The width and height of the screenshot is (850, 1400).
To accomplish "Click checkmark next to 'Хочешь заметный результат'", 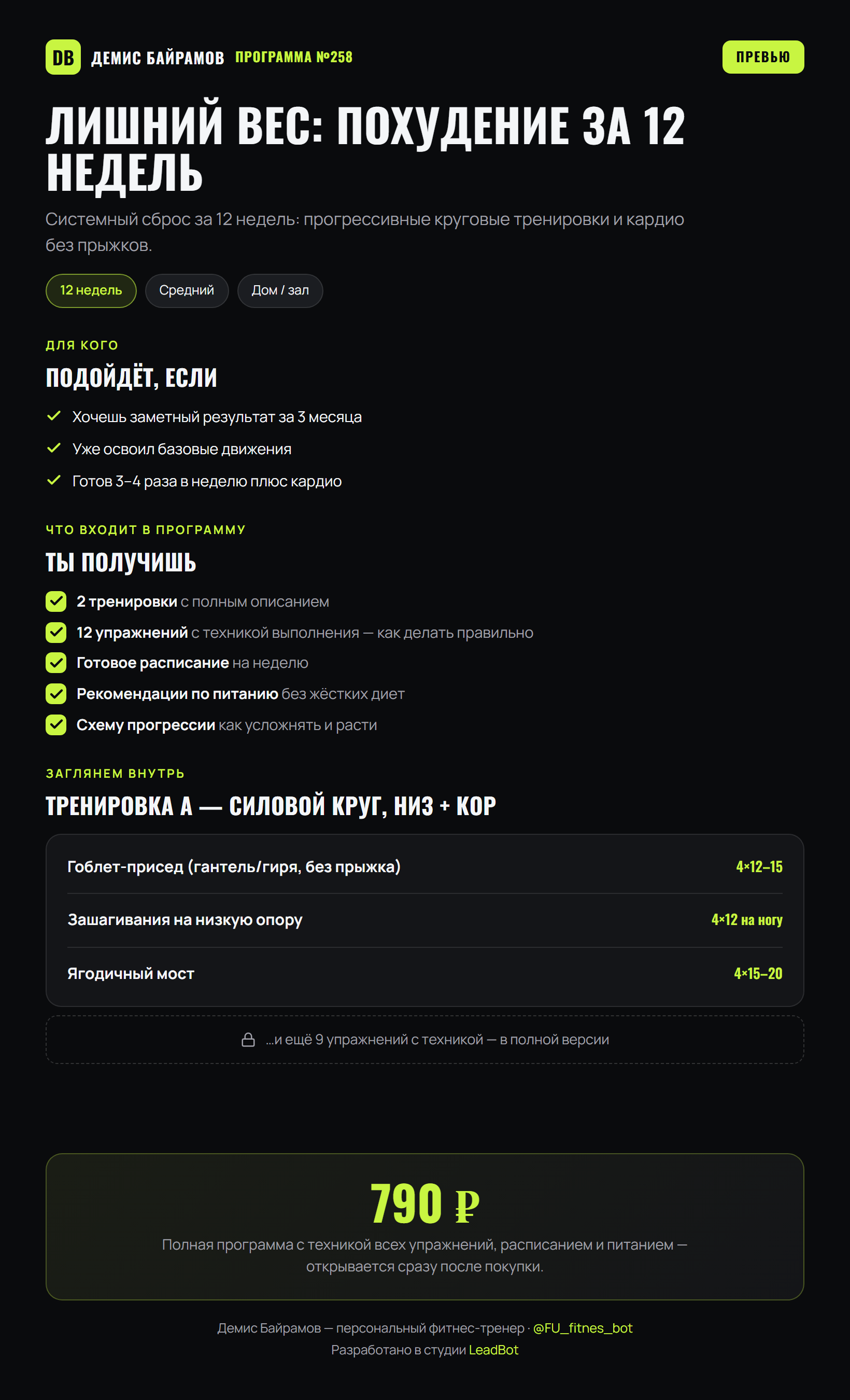I will (x=54, y=416).
